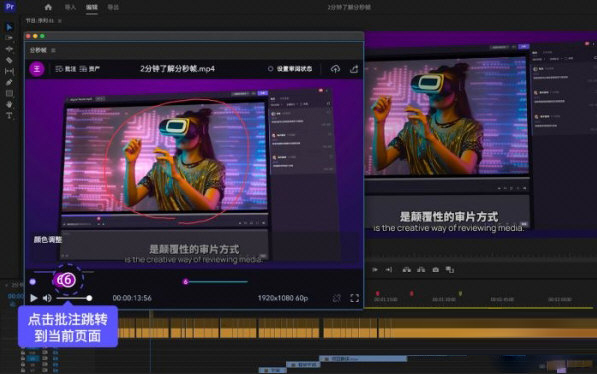Select the Selection arrow tool
597x374 pixels.
9,27
